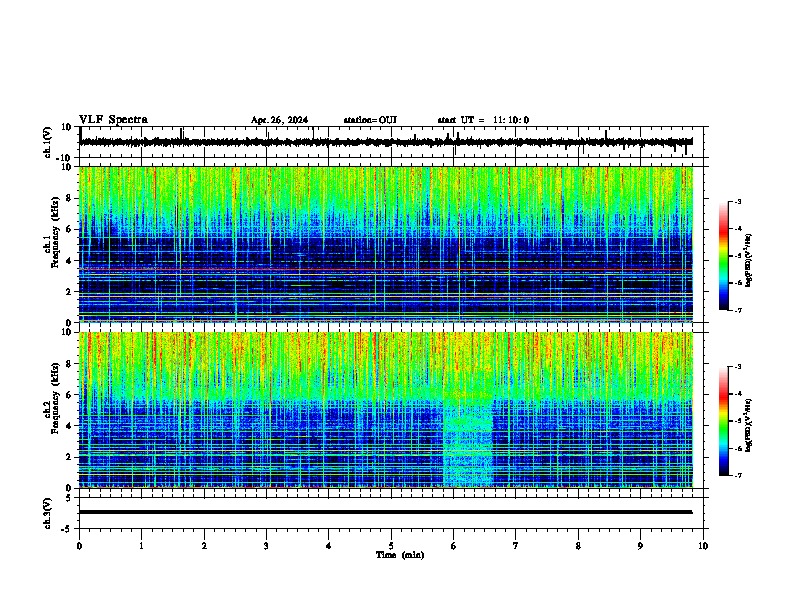Click the flat ch.3 voltage trace

[x=386, y=512]
